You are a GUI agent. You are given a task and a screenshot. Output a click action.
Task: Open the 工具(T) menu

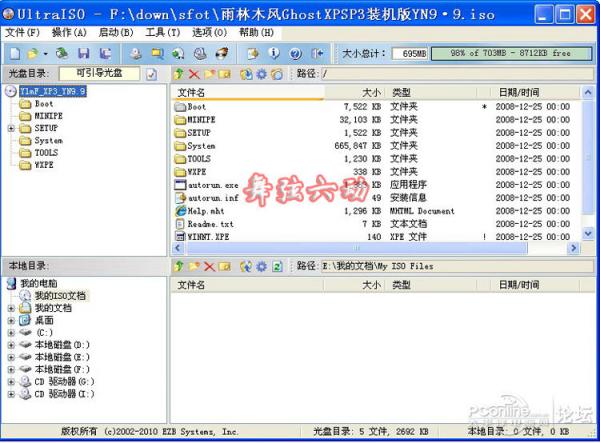click(x=163, y=33)
